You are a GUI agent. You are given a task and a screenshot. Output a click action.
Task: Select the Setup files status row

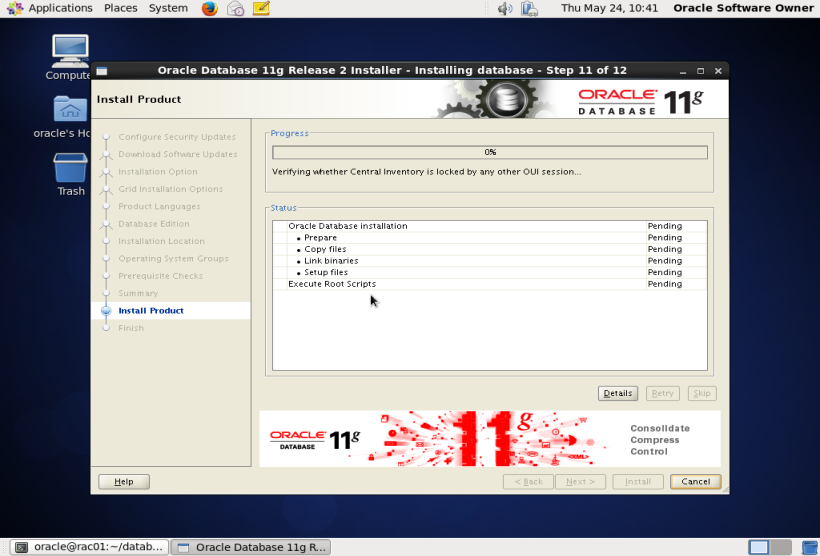(x=489, y=272)
